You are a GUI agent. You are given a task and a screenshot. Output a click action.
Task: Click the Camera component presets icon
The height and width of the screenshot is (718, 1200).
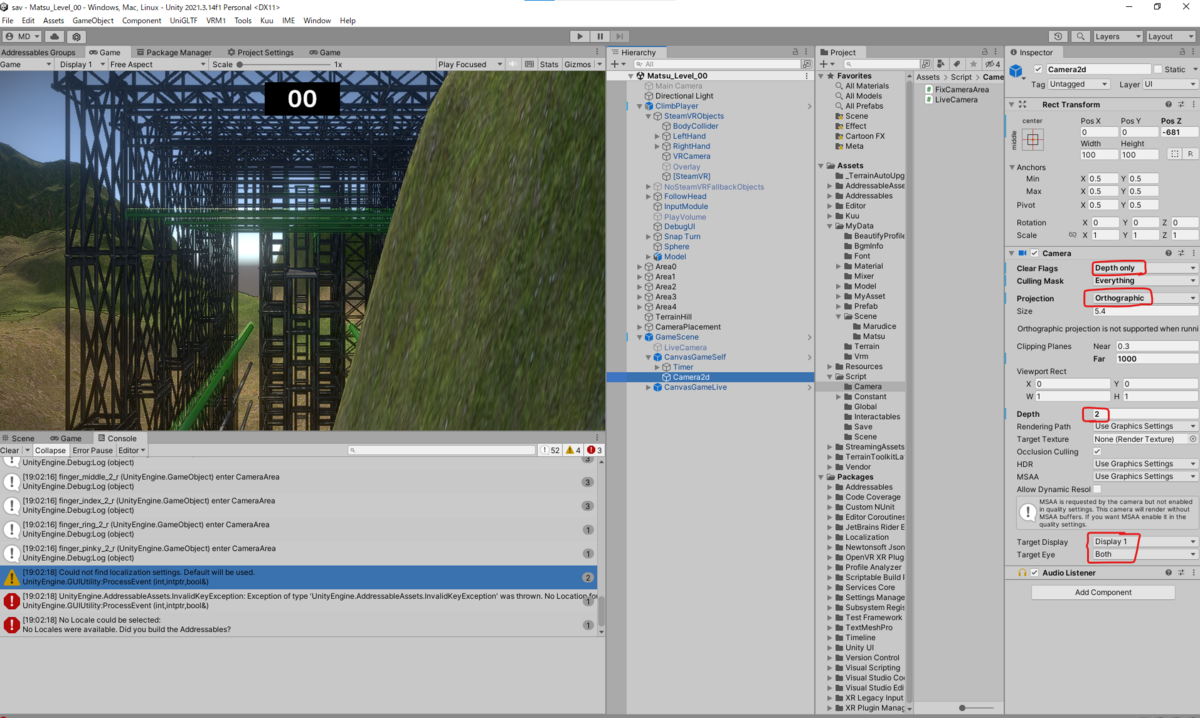coord(1180,253)
